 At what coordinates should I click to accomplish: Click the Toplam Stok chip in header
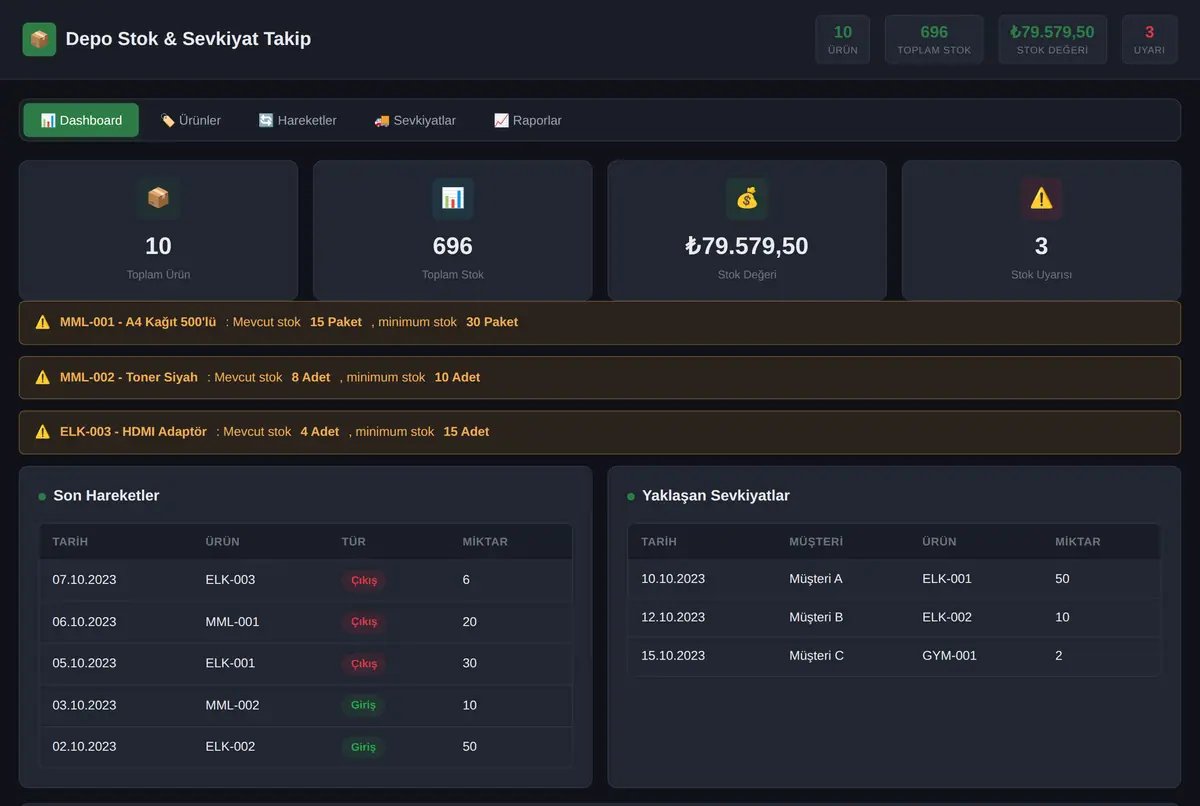point(934,40)
